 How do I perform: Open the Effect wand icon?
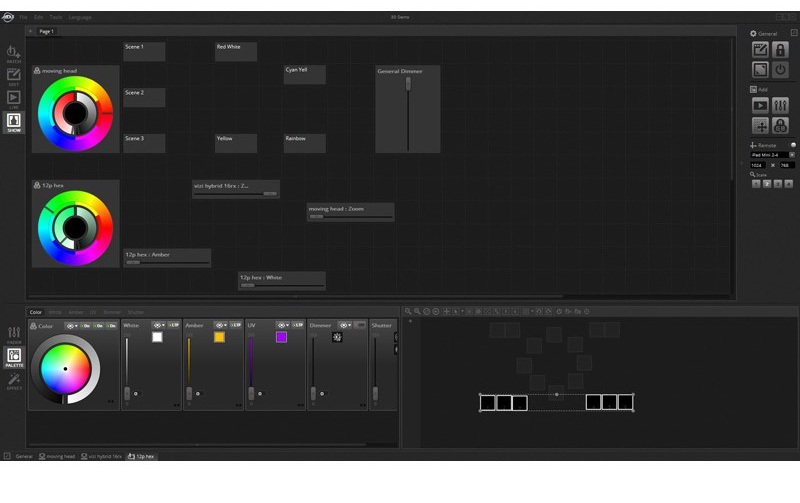(x=14, y=380)
